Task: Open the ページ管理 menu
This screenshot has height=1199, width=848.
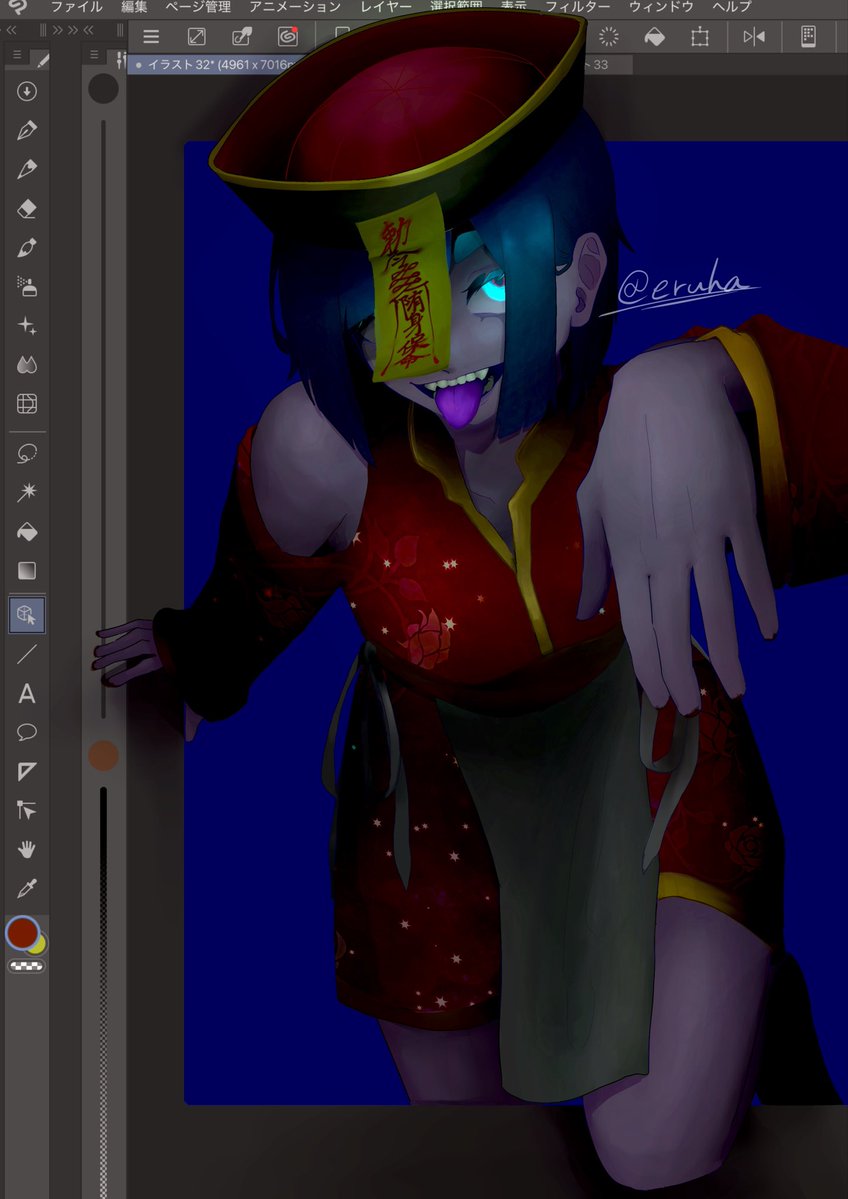Action: pos(198,7)
